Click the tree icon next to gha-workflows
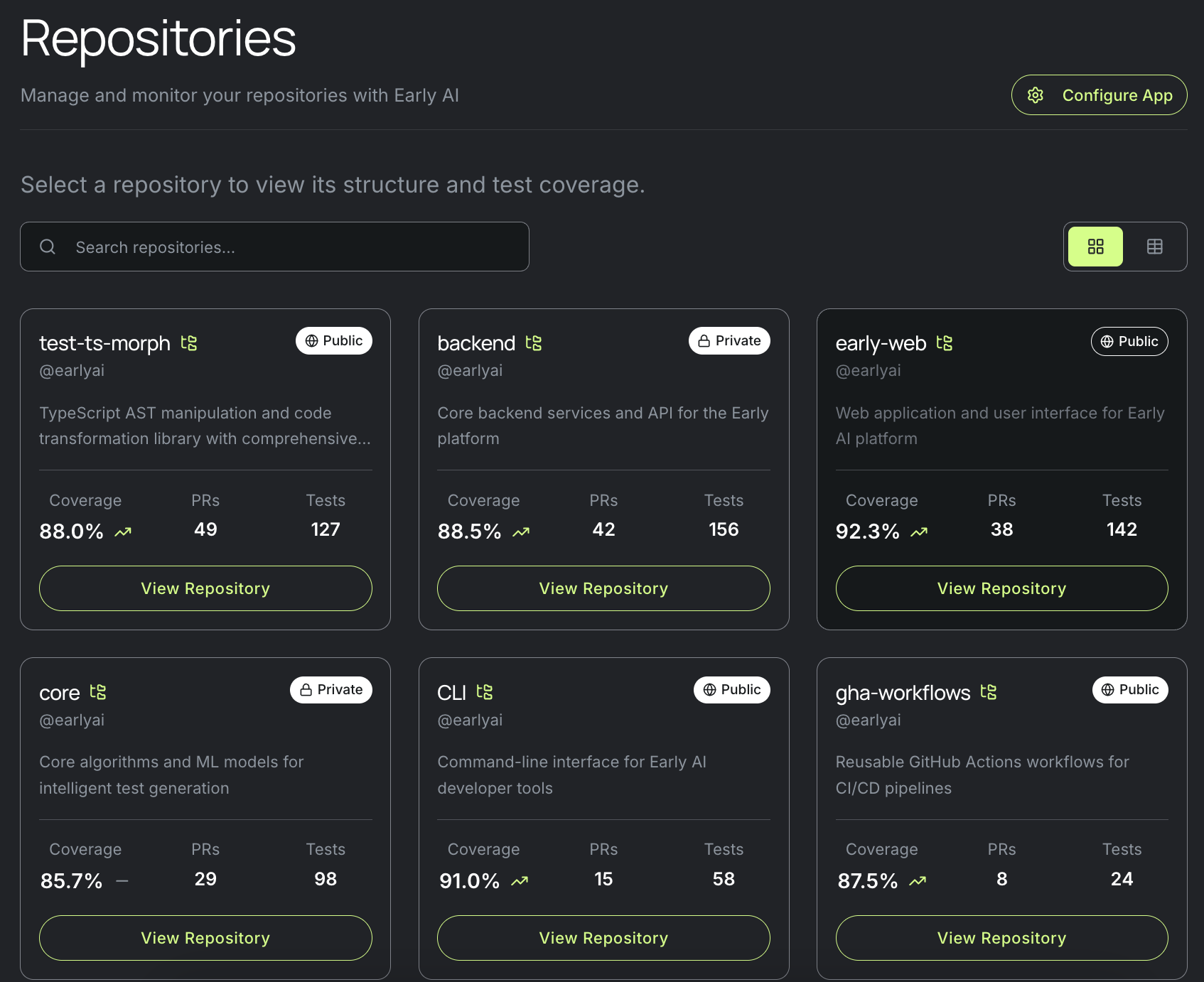Screen dimensions: 1204x982 [989, 692]
